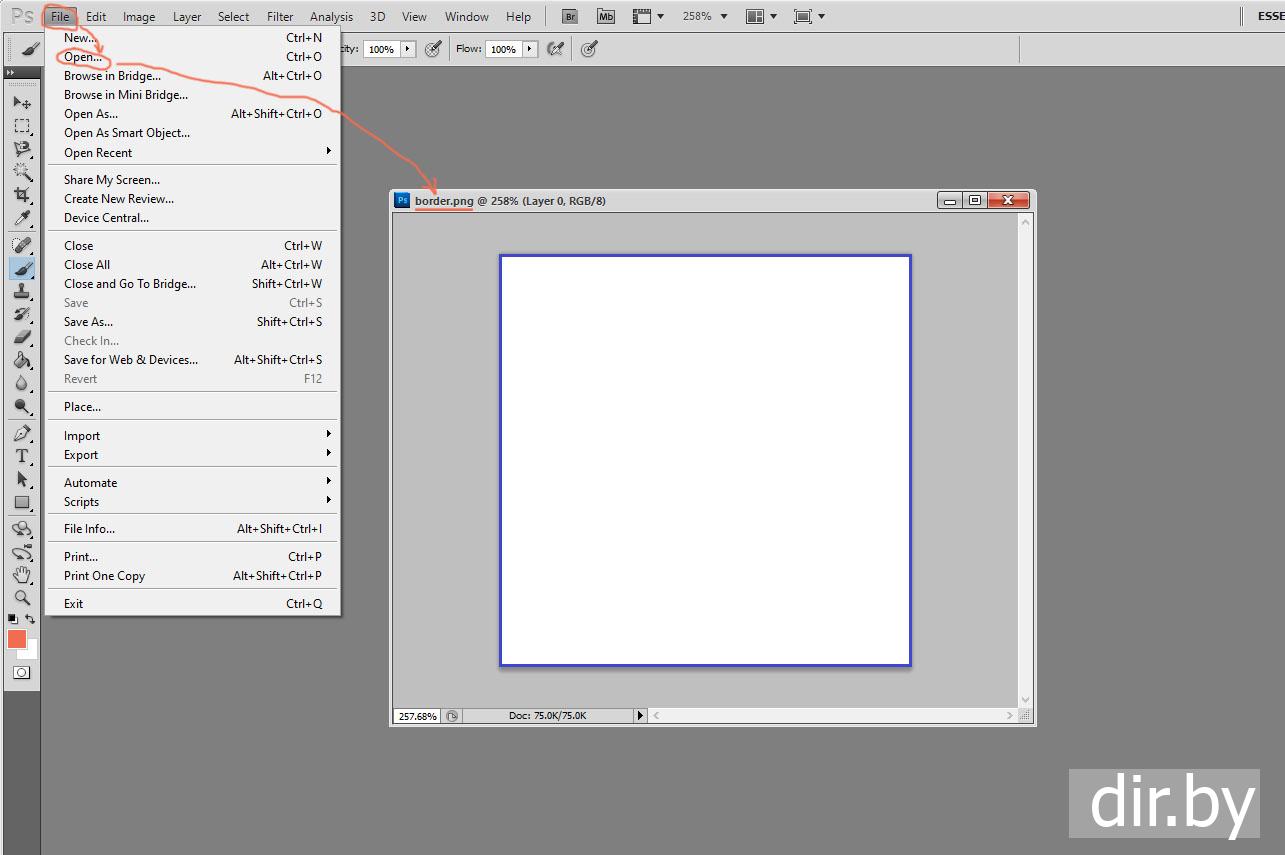Activate the Horizontal Type tool
This screenshot has width=1285, height=855.
pyautogui.click(x=22, y=456)
